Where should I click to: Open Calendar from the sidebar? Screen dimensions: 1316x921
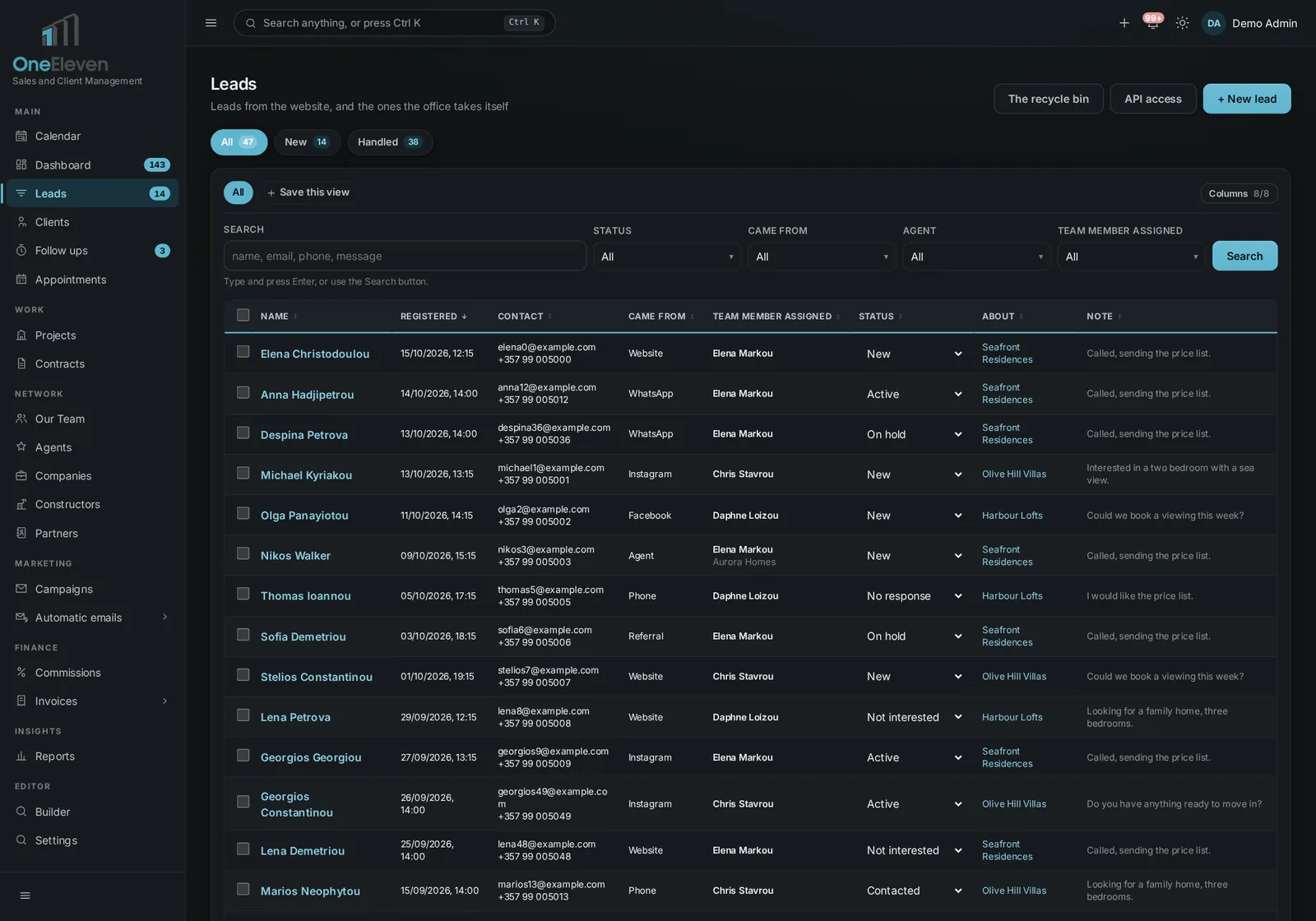[90, 136]
